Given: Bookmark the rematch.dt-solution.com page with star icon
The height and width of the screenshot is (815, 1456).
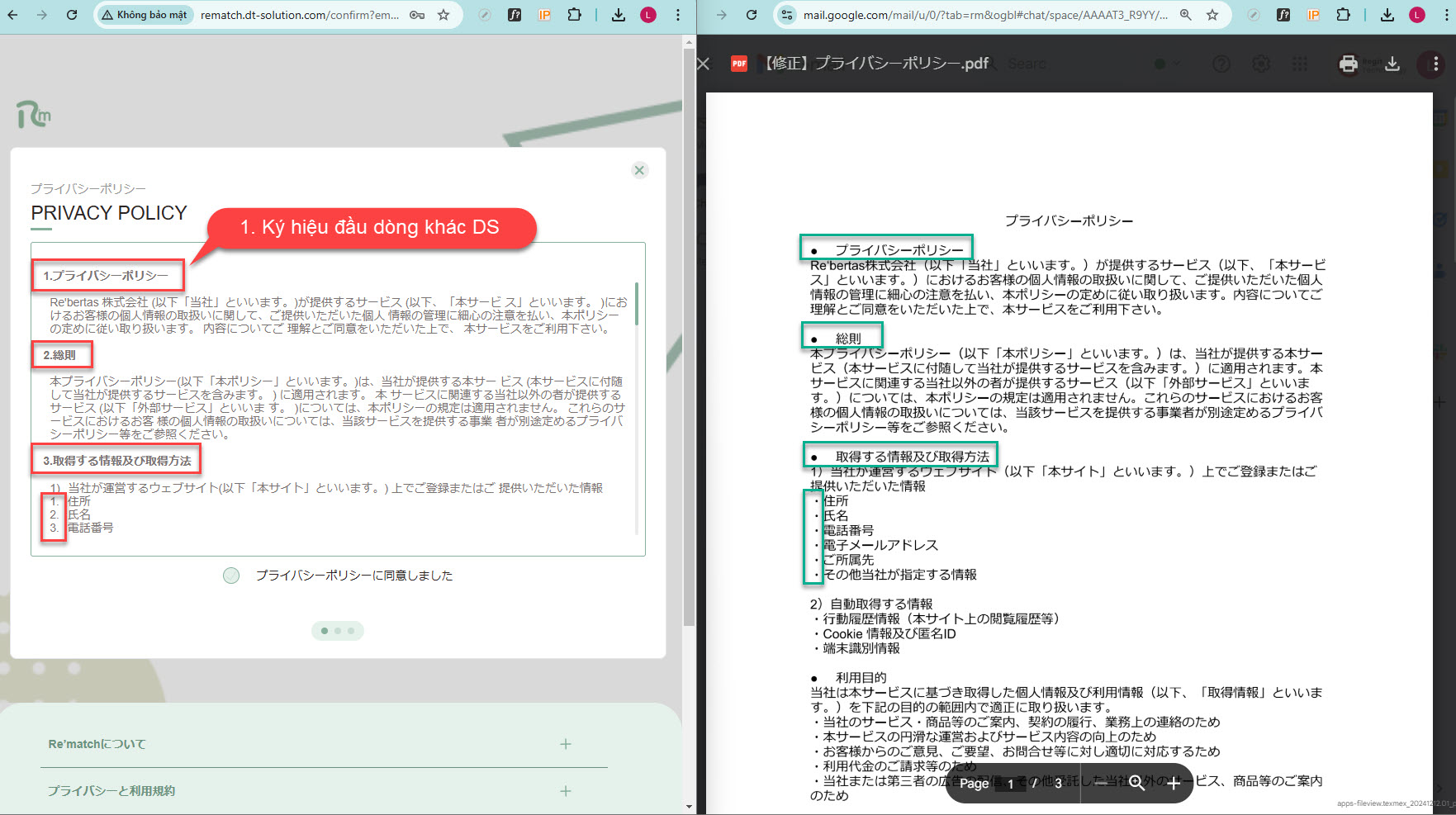Looking at the screenshot, I should click(x=443, y=15).
